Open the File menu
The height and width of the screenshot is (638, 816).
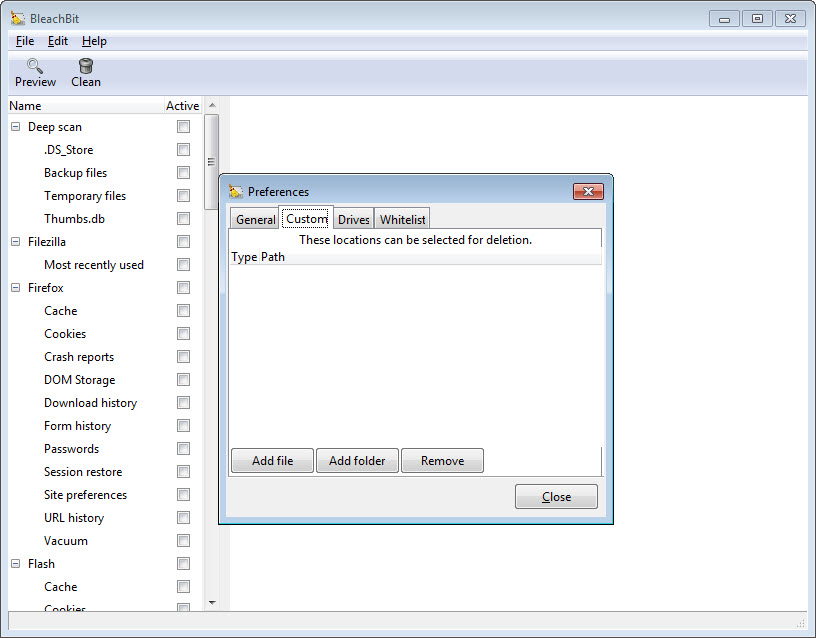click(x=25, y=41)
